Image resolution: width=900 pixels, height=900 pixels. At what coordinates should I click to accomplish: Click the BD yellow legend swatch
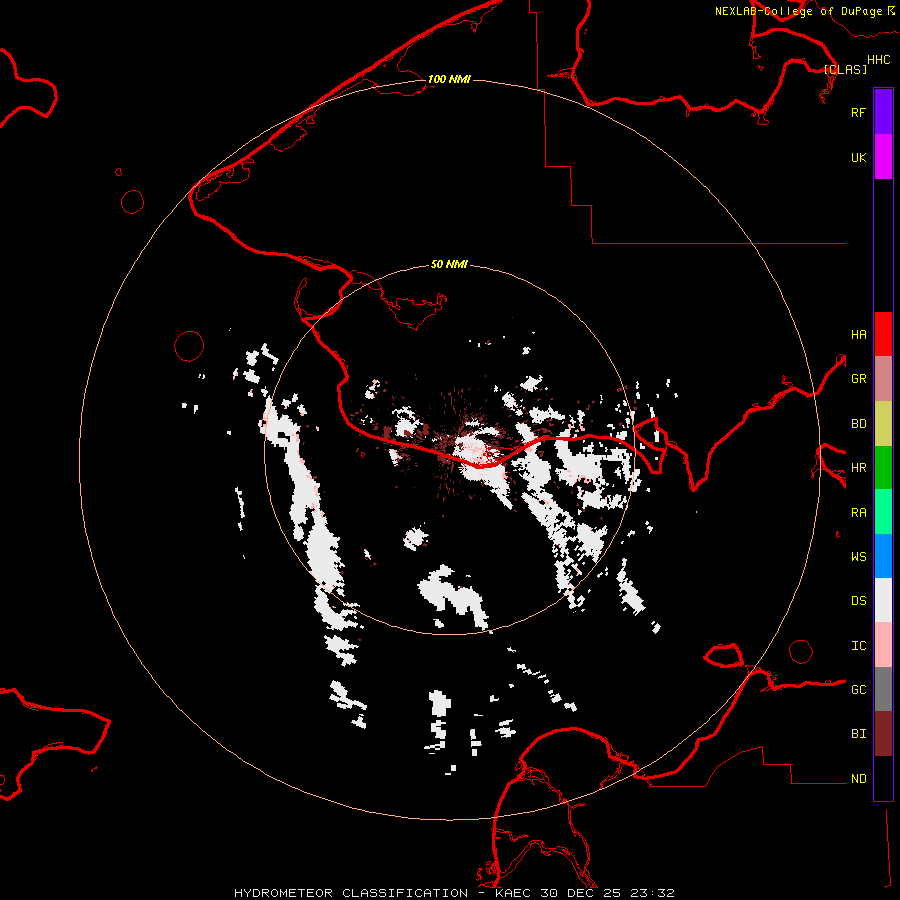883,424
